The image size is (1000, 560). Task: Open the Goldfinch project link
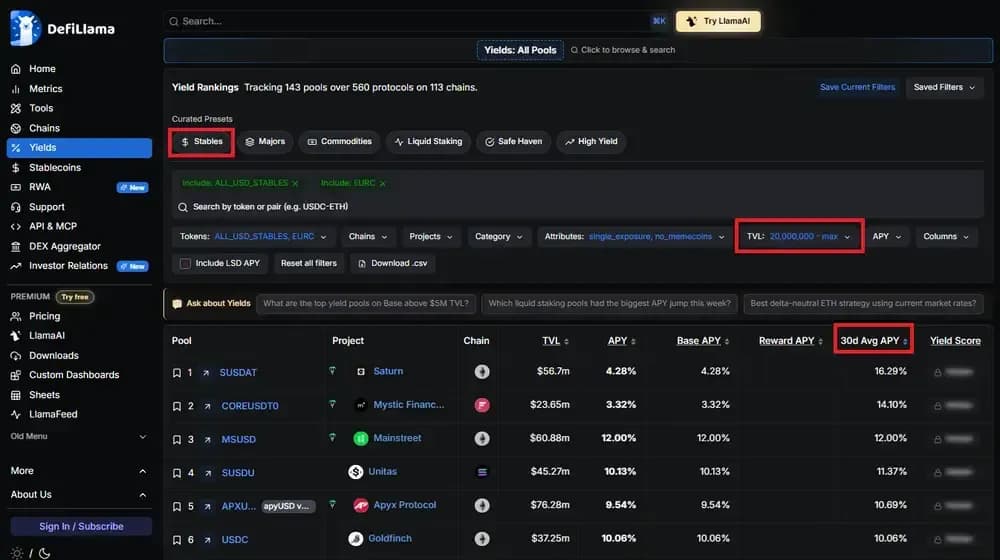pos(390,538)
